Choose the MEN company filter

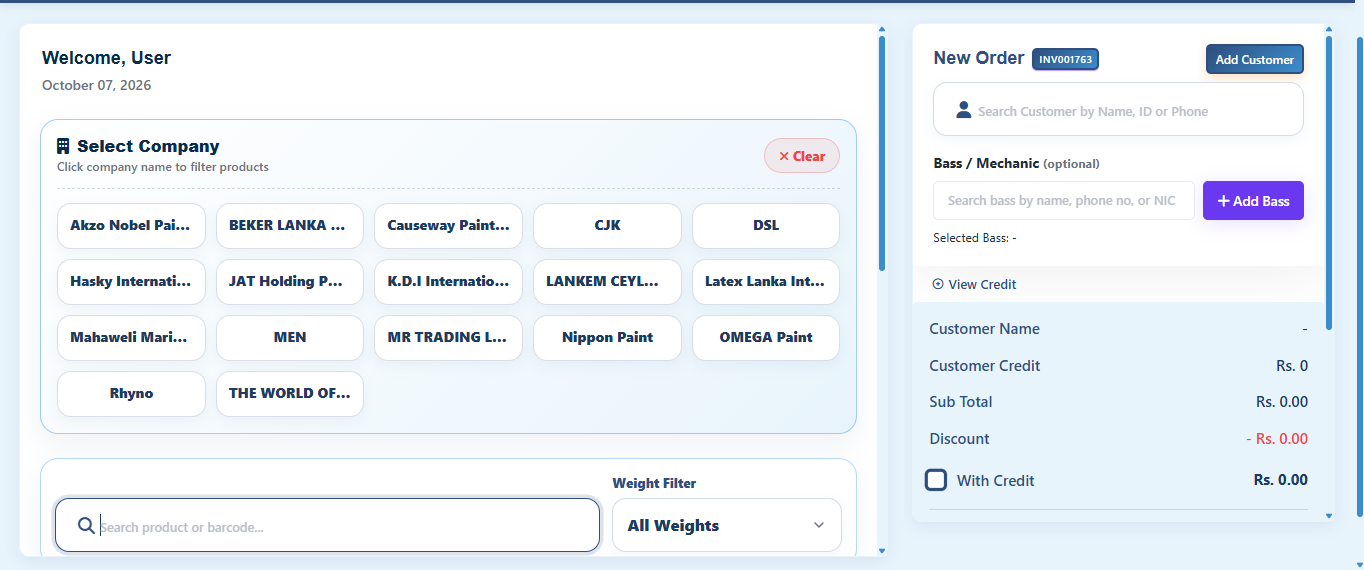point(290,338)
